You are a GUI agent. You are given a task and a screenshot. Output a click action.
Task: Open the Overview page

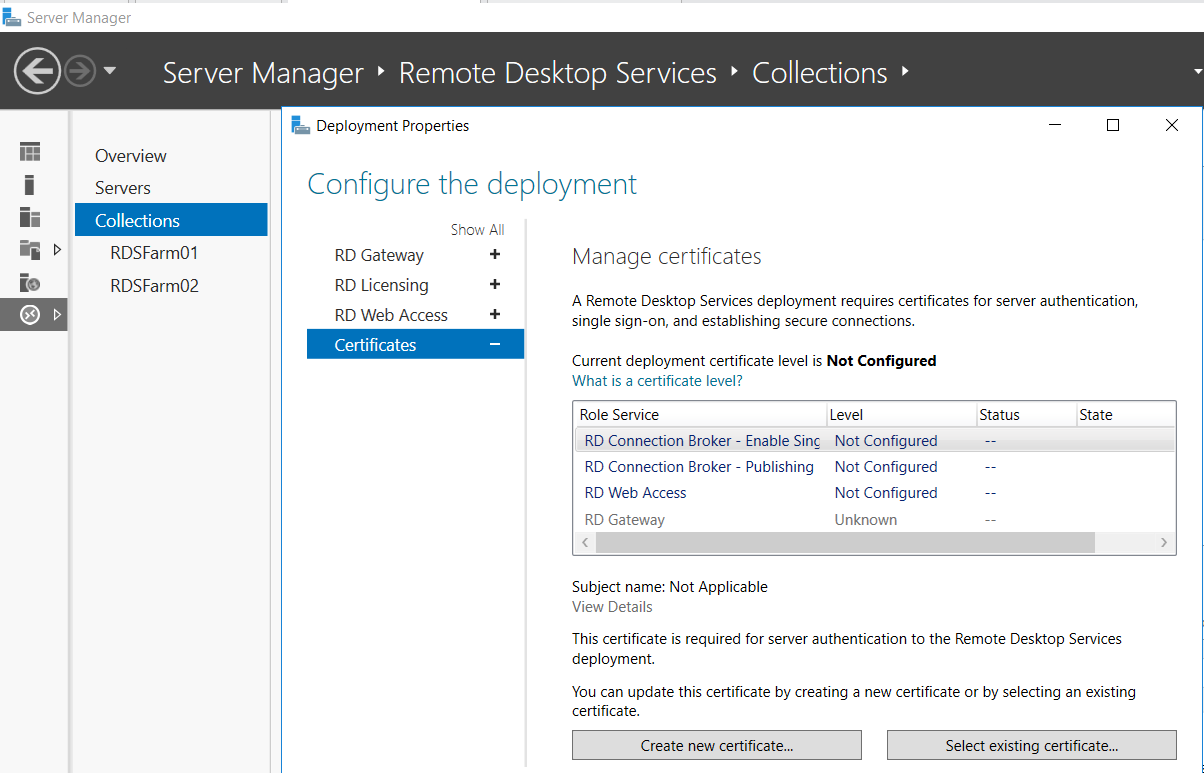[x=131, y=156]
